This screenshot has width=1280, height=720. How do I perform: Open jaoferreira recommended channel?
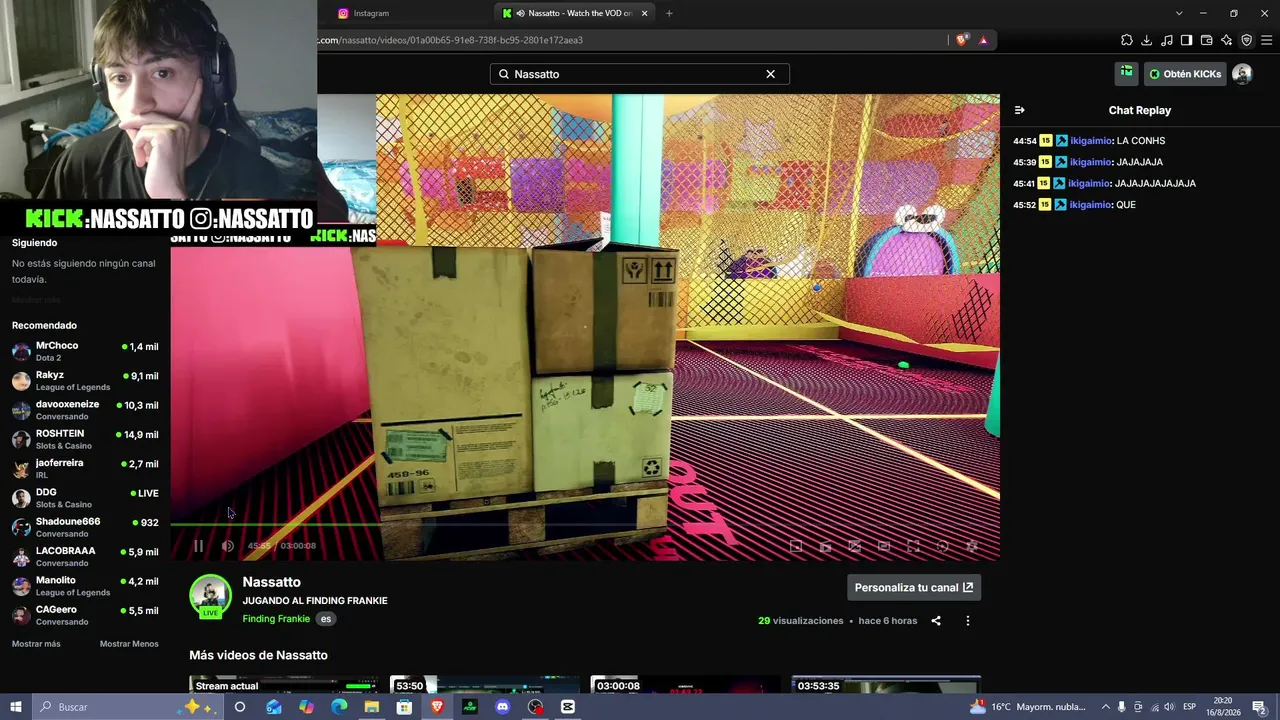(85, 468)
